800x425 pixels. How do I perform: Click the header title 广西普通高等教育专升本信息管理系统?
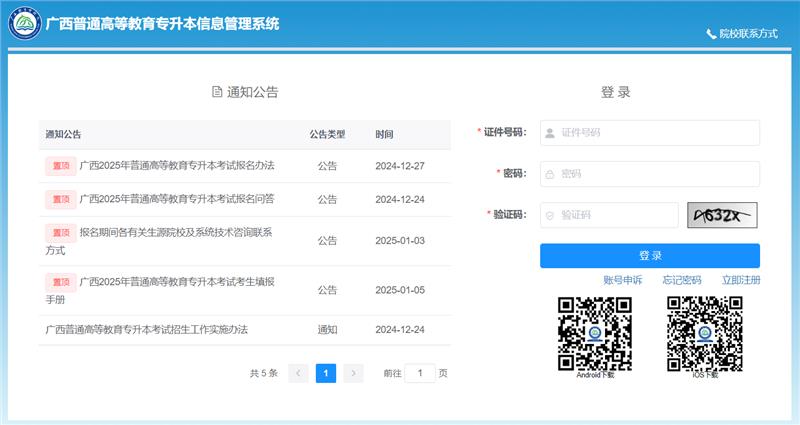coord(162,23)
